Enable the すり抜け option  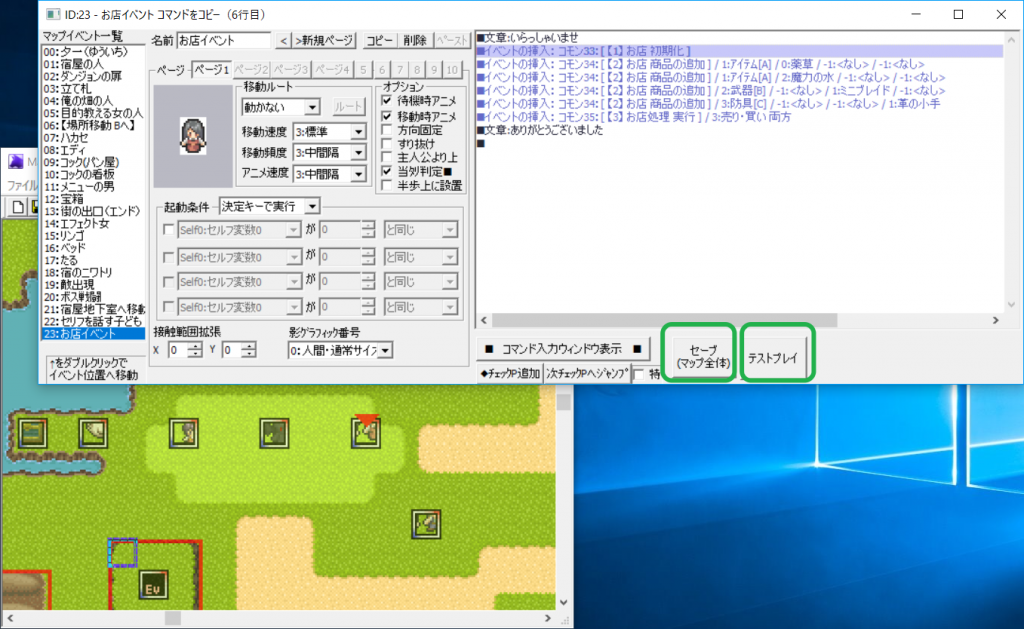tap(386, 143)
